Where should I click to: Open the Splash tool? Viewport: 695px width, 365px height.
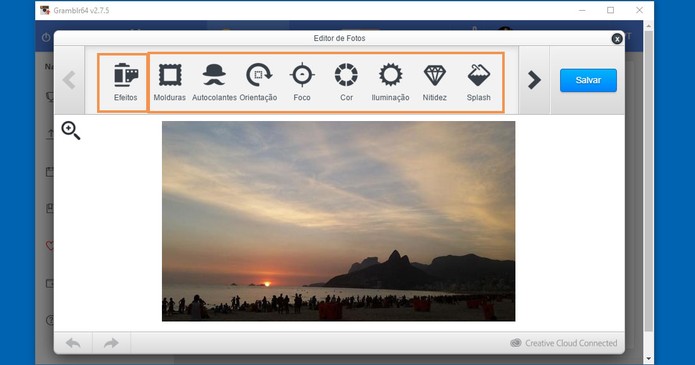coord(479,82)
